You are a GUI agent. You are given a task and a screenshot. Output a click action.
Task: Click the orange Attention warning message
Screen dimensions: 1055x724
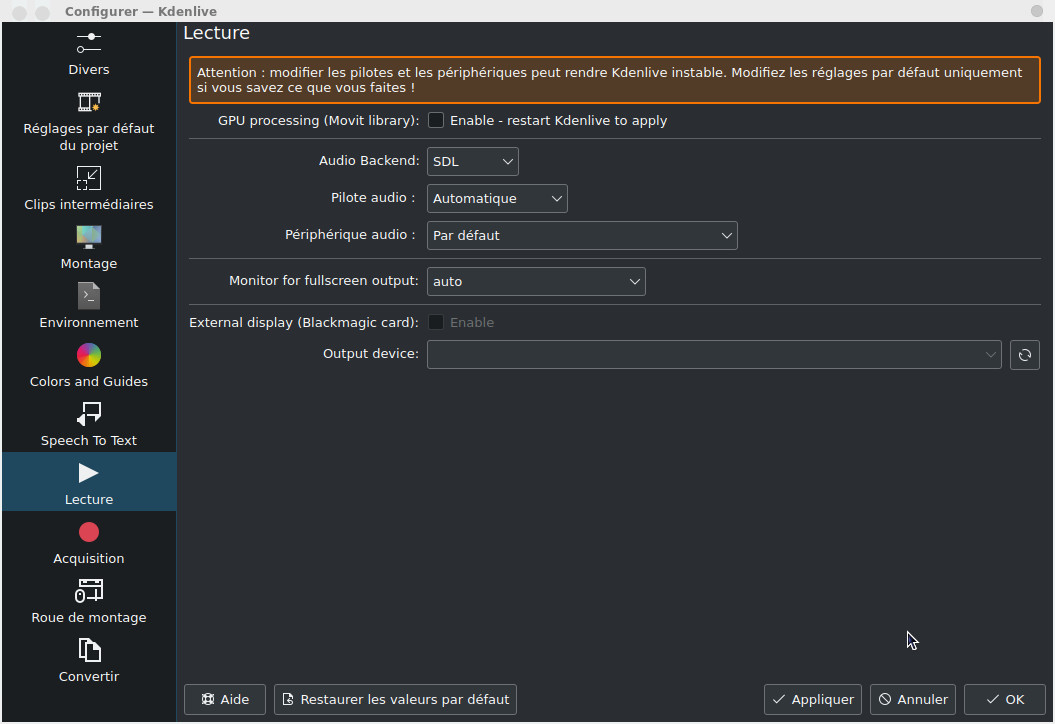pyautogui.click(x=615, y=80)
